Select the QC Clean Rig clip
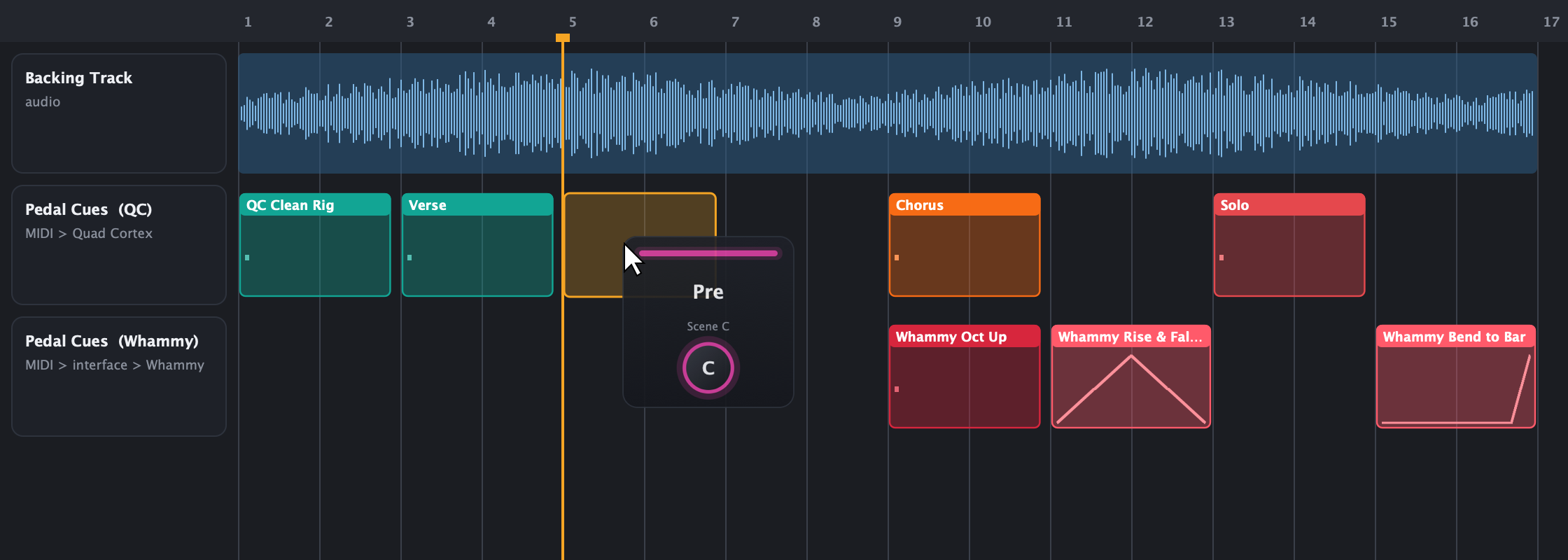Image resolution: width=1568 pixels, height=560 pixels. click(x=315, y=245)
